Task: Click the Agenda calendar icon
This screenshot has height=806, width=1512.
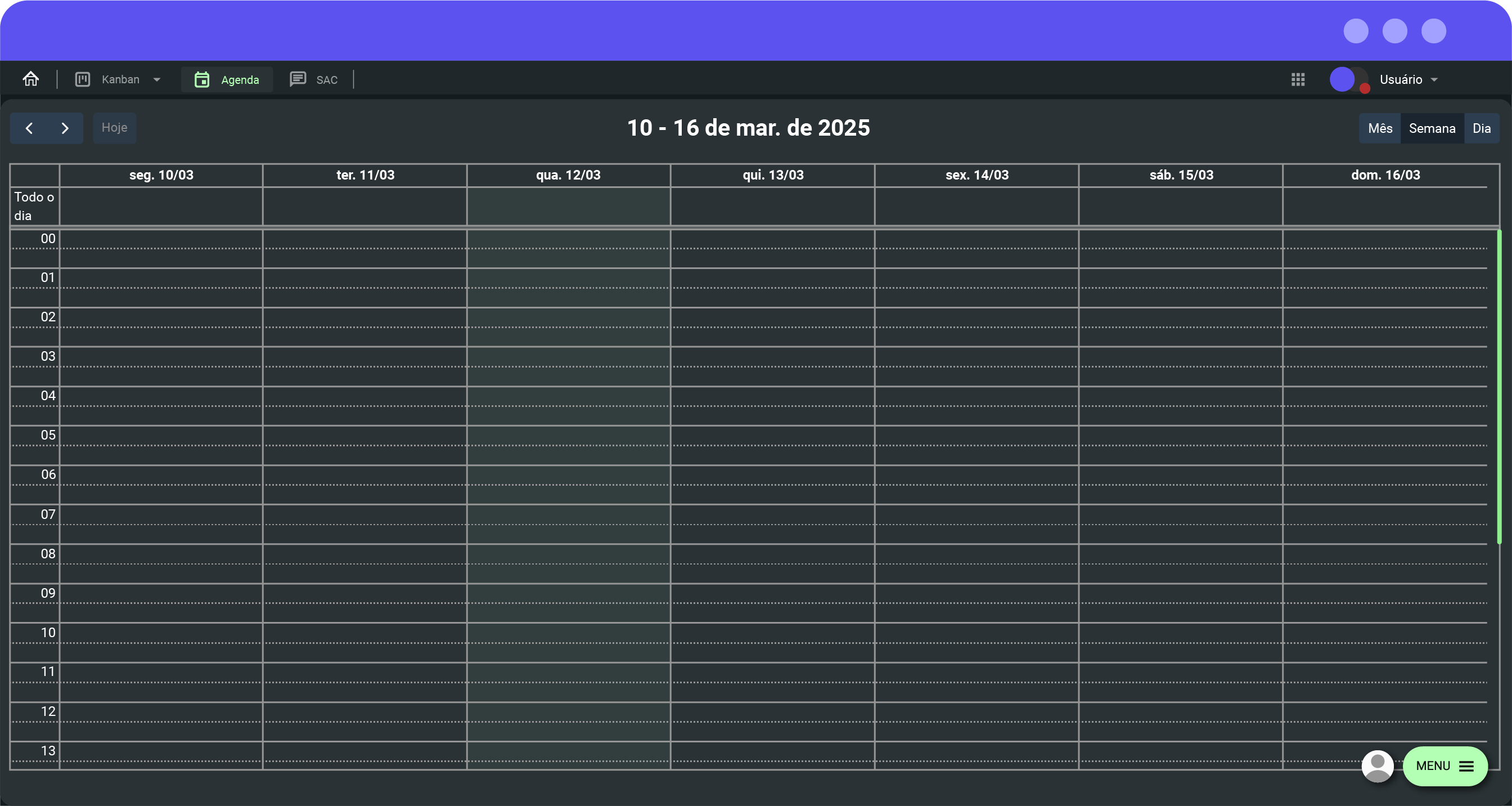Action: click(x=202, y=79)
